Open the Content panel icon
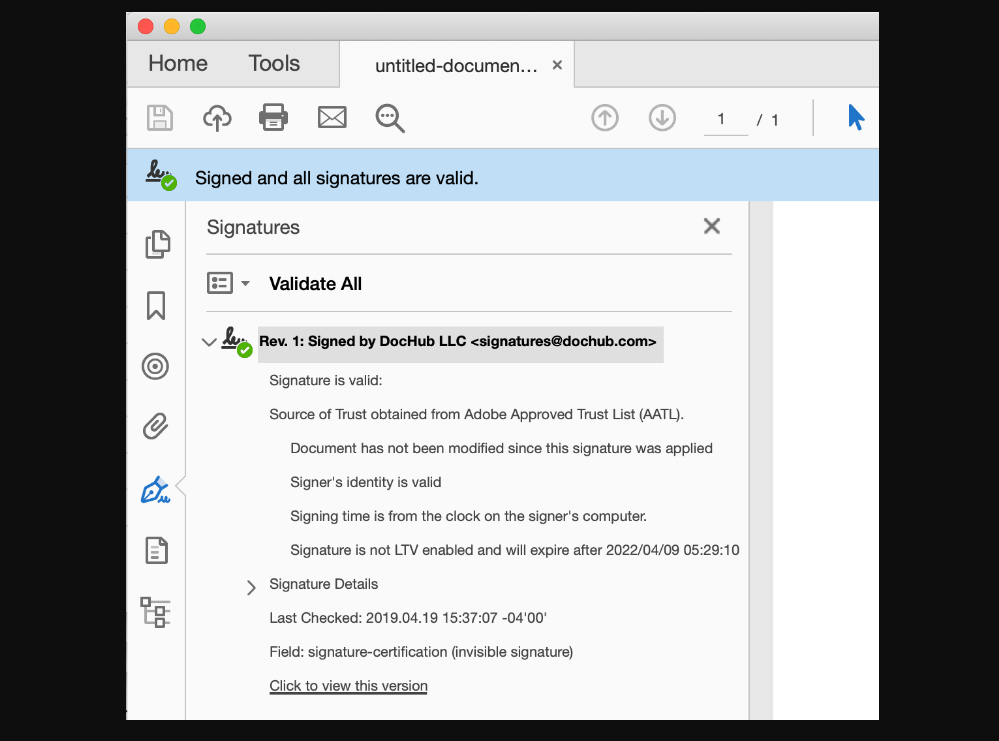999x741 pixels. coord(156,550)
